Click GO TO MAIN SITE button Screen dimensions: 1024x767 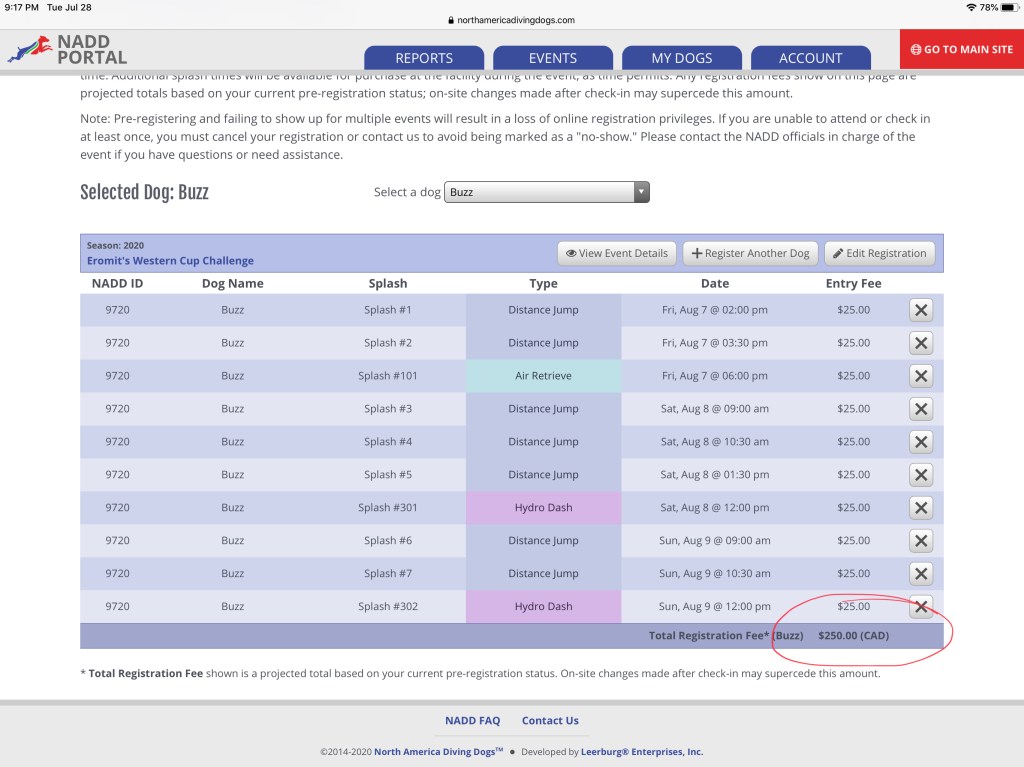click(x=962, y=49)
